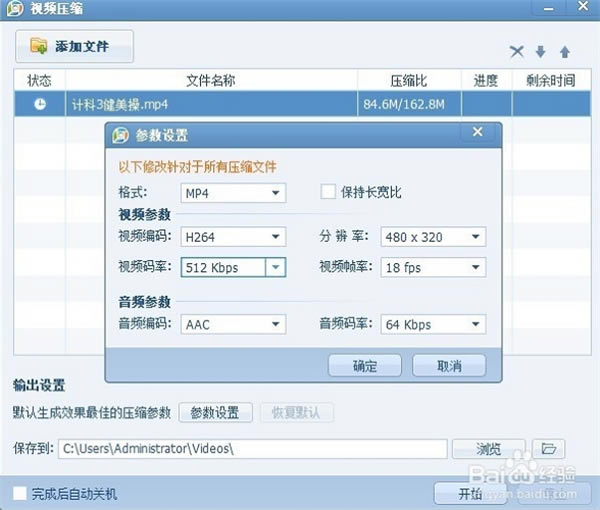
Task: Start compression with the 开始 button
Action: tap(470, 494)
